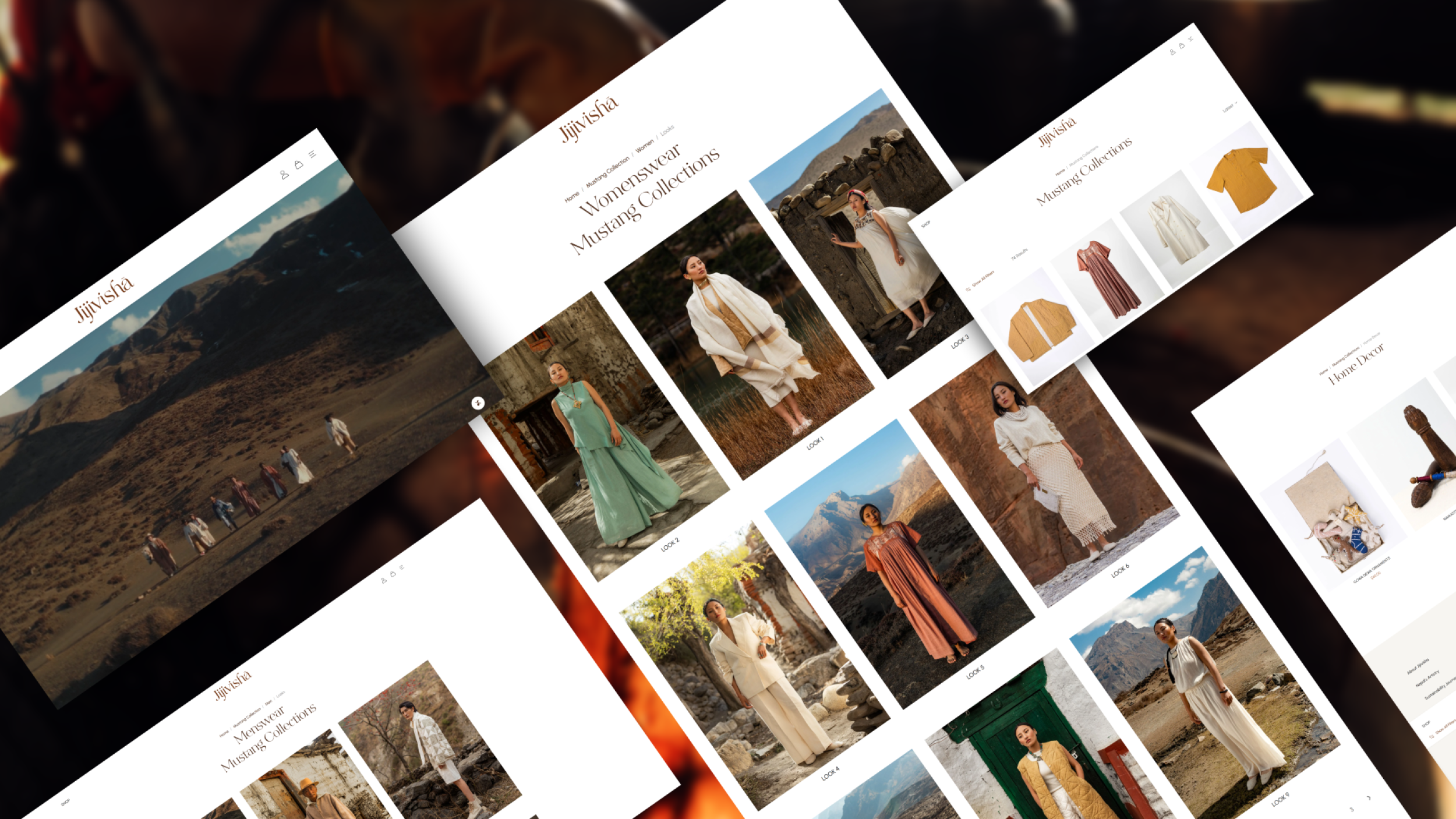This screenshot has height=819, width=1456.
Task: Click the filter icon beside Show All Filters
Action: click(x=969, y=288)
